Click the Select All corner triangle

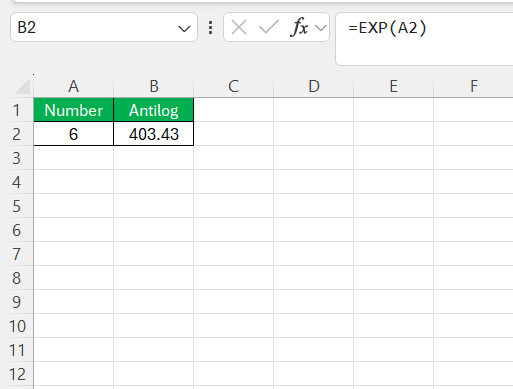(x=23, y=87)
